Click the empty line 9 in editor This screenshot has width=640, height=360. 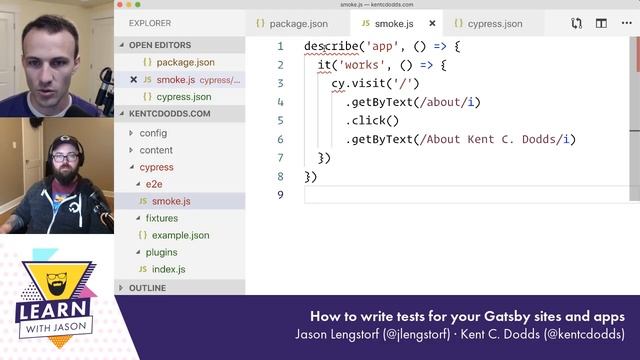click(467, 195)
